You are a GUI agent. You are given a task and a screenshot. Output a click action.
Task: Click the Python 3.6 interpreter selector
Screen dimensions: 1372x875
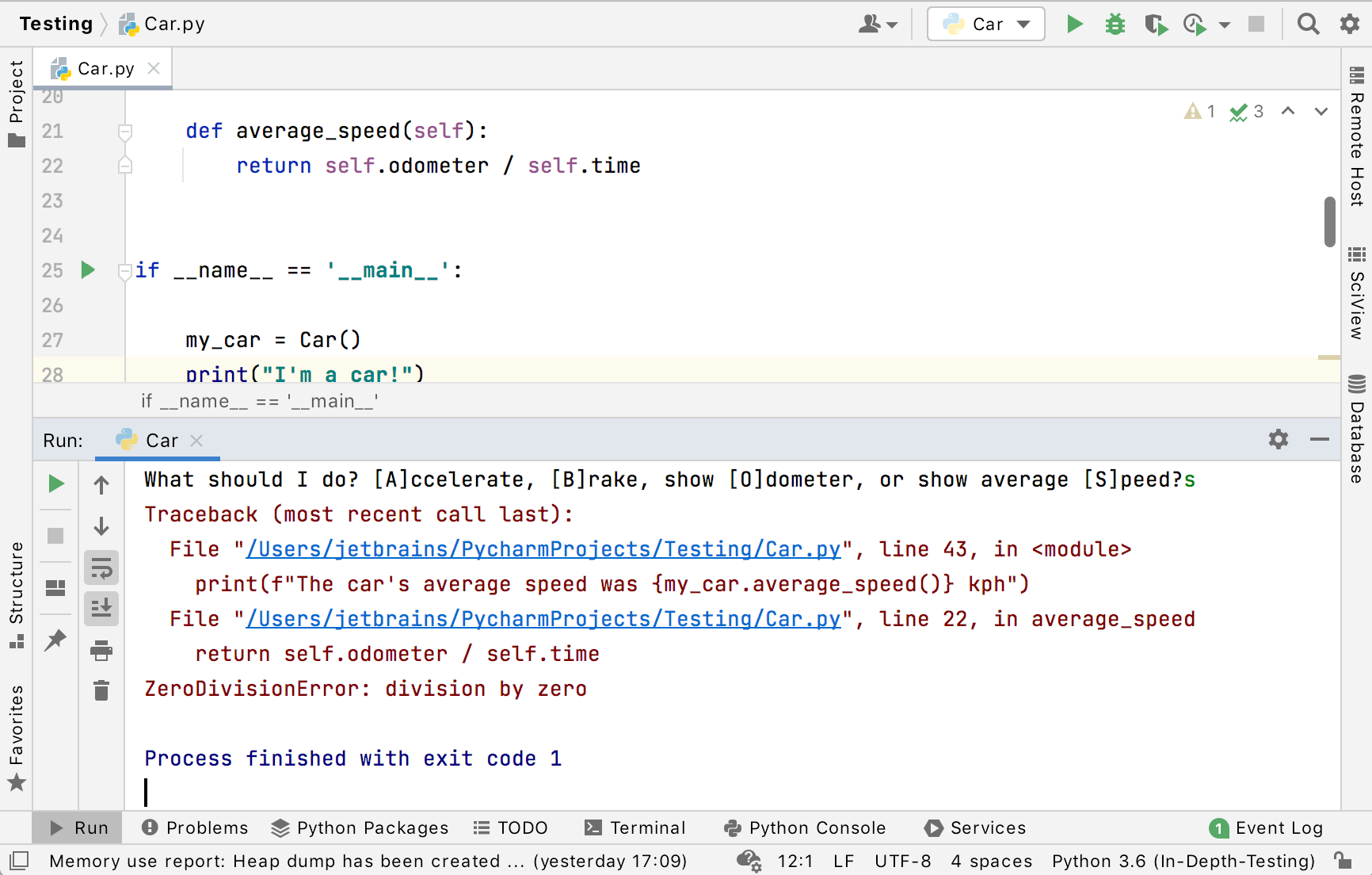1183,861
